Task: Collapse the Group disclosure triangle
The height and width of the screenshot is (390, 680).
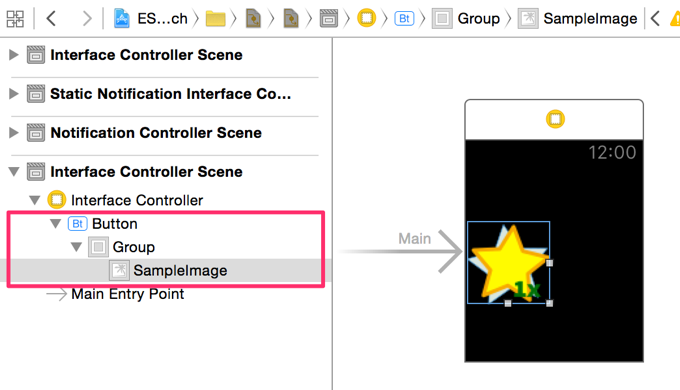Action: (x=76, y=247)
